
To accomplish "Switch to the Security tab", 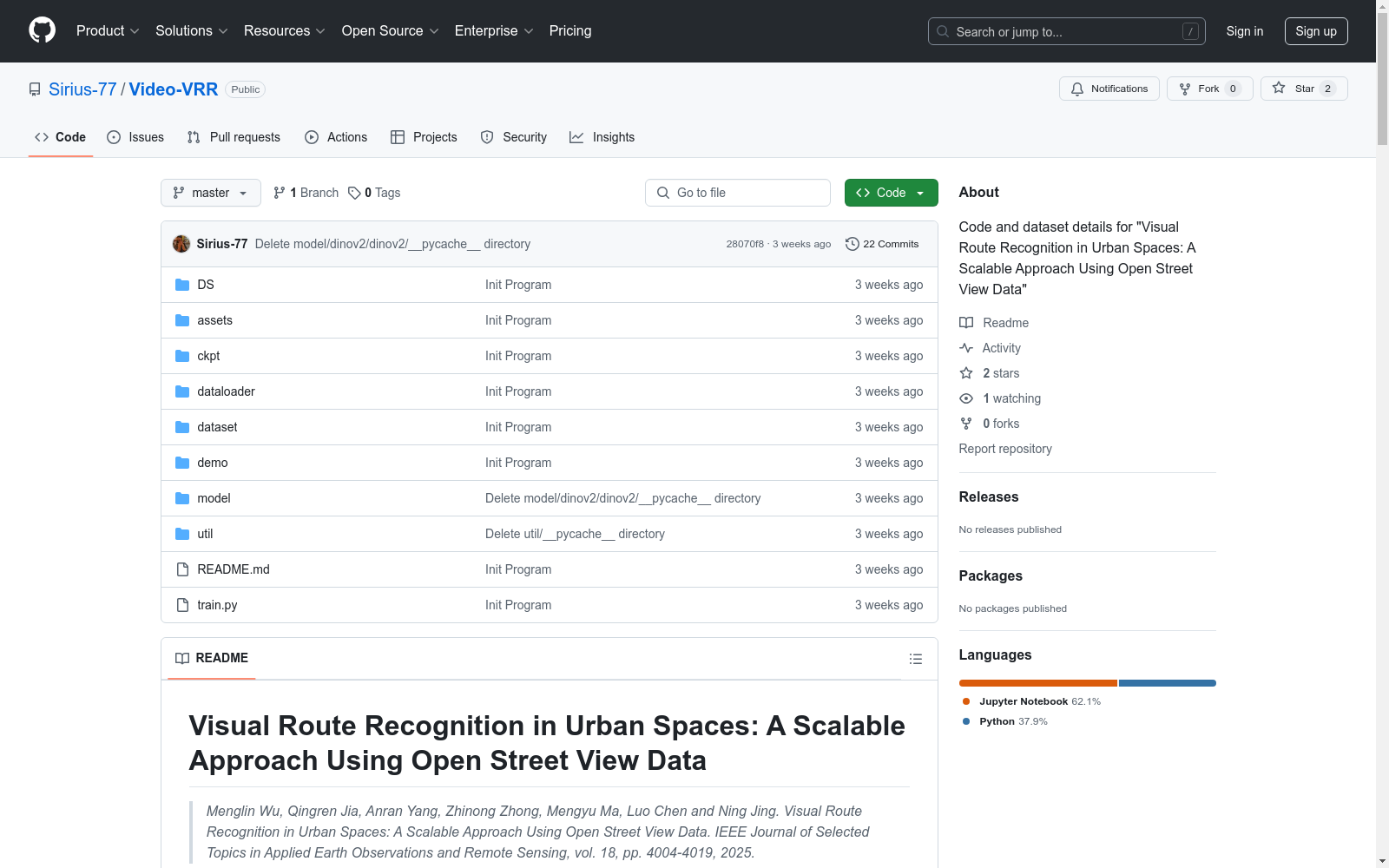I will (x=514, y=137).
